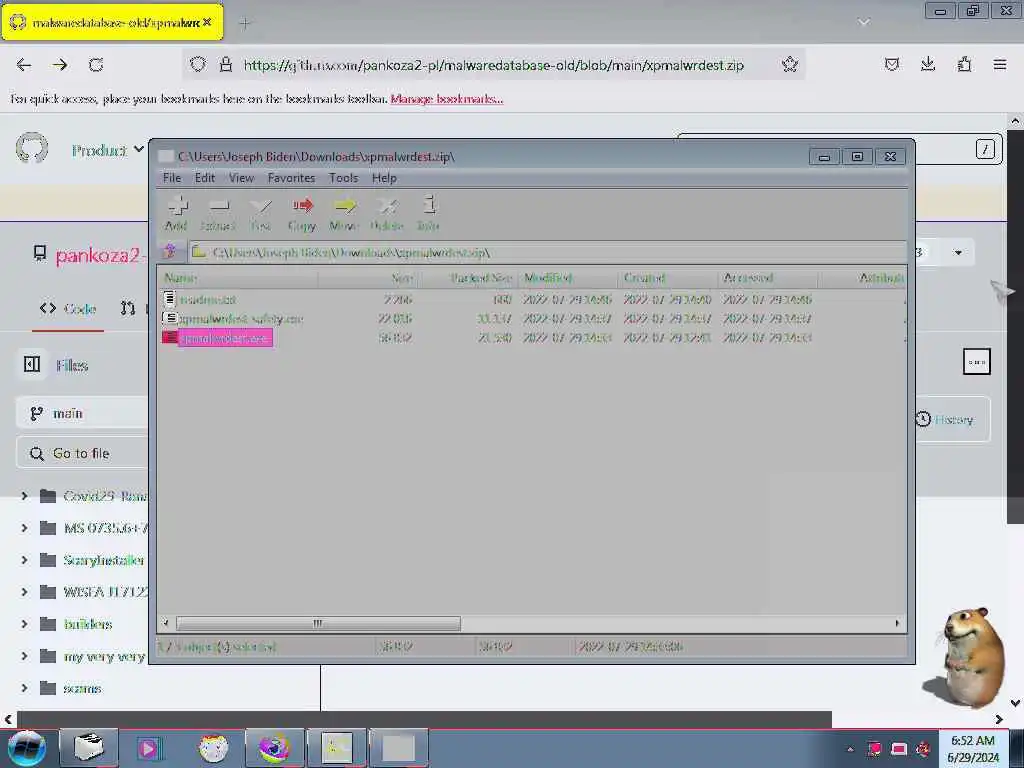Expand the ScaryInstaller folder
This screenshot has height=768, width=1024.
(x=25, y=560)
